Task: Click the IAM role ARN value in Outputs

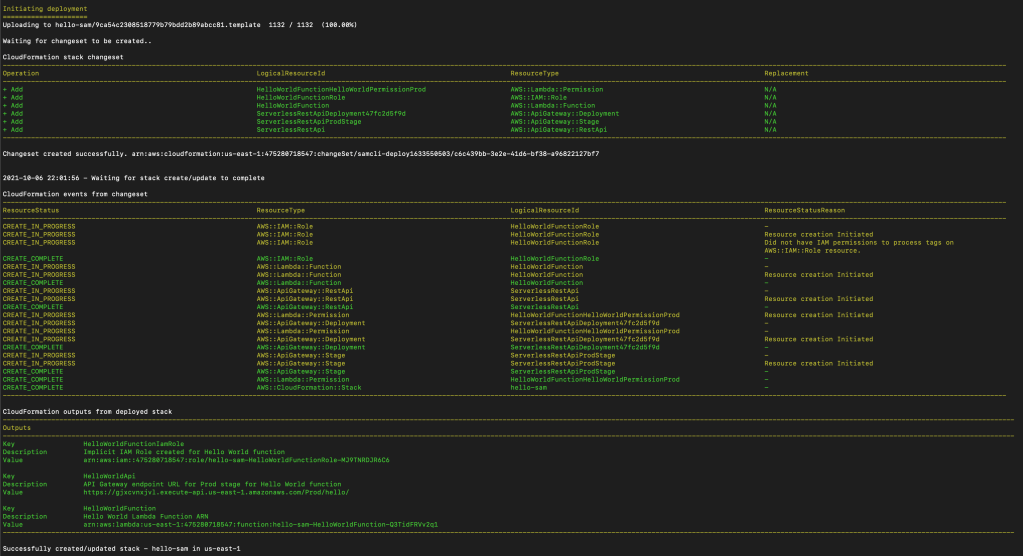Action: click(x=236, y=460)
